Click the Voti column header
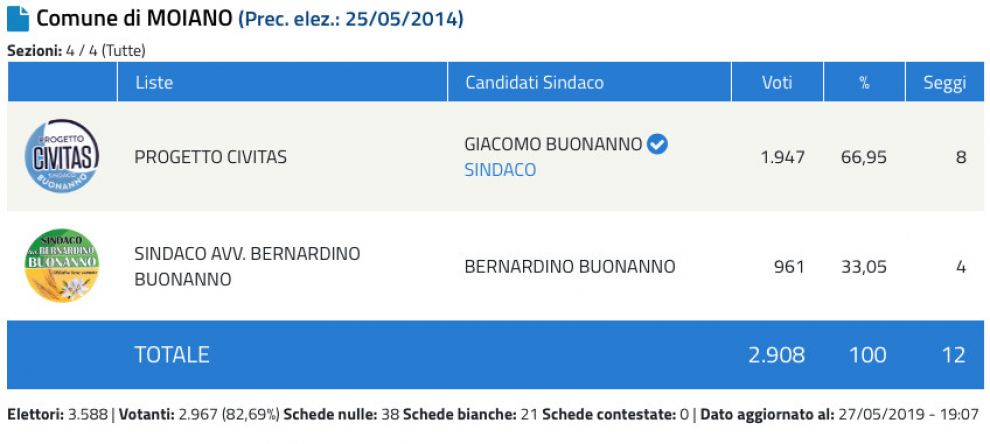Viewport: 990px width, 444px height. coord(777,83)
